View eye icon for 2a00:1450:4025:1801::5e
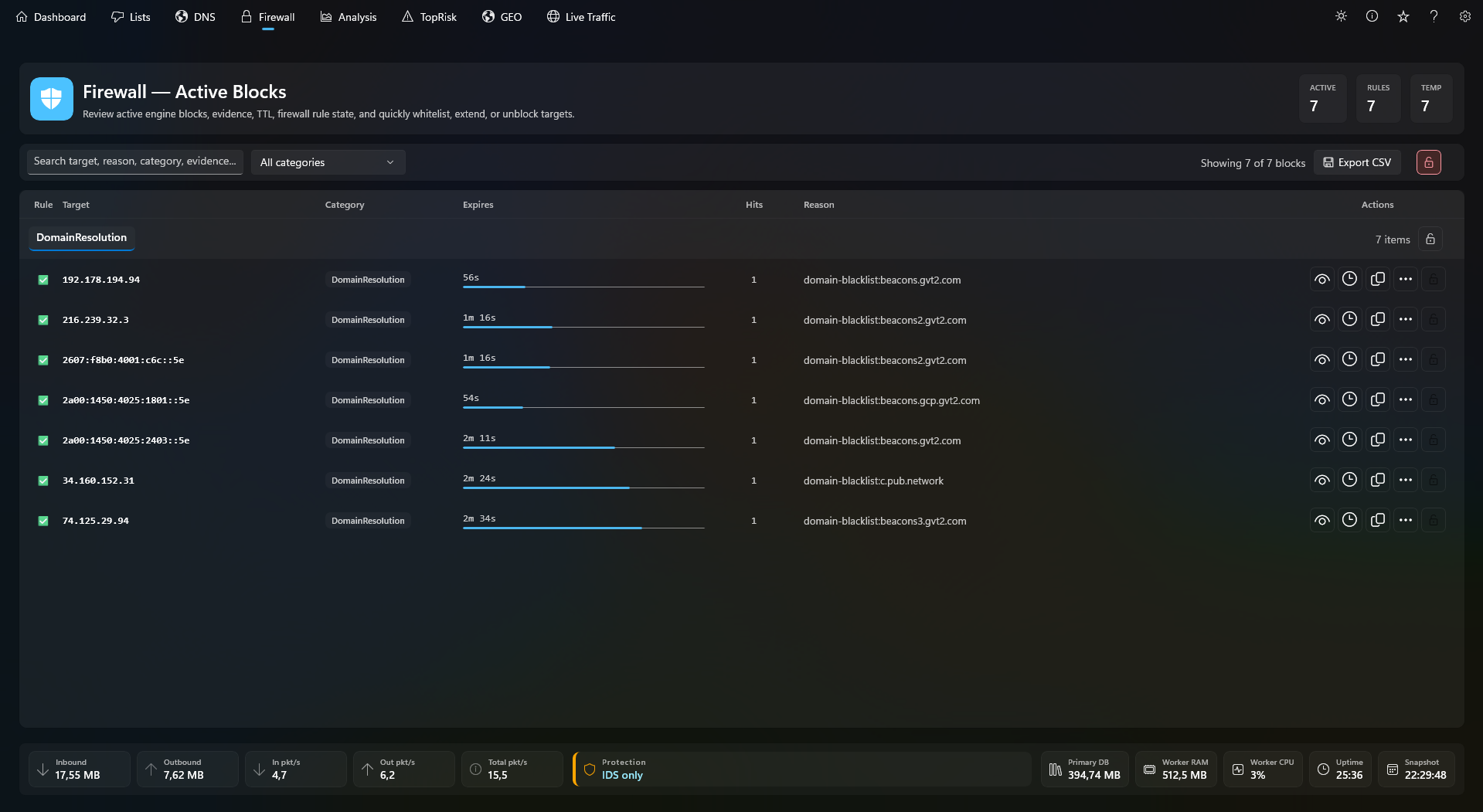1483x812 pixels. click(x=1322, y=399)
